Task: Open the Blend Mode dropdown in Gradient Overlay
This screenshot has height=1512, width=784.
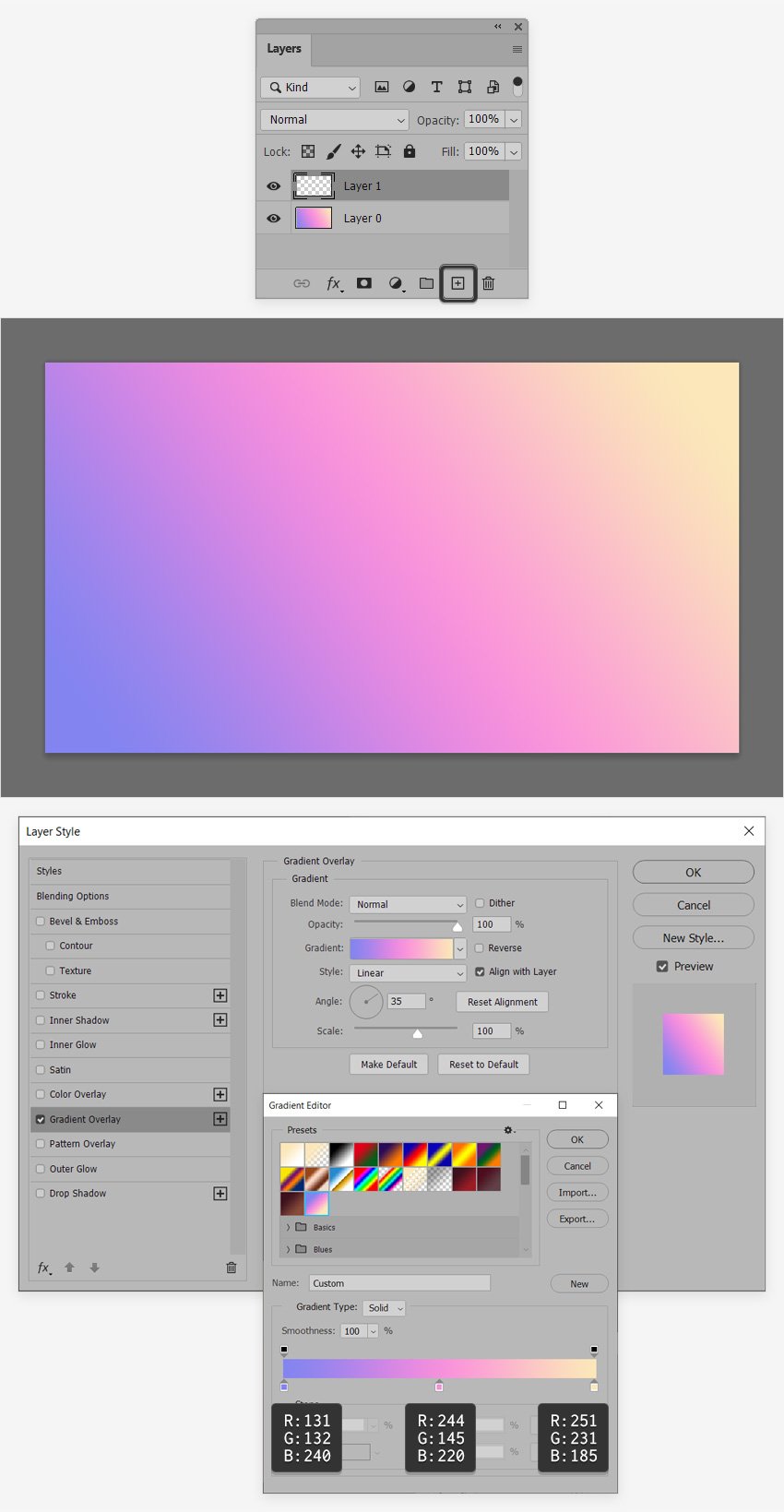Action: [409, 904]
